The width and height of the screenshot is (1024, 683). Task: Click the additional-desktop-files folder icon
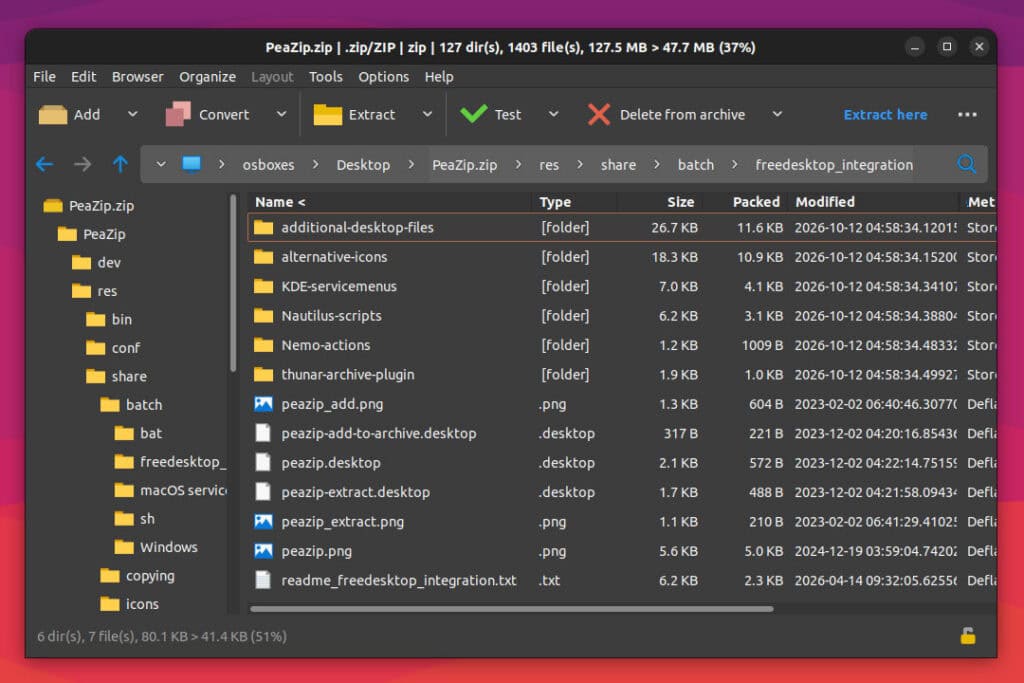point(263,227)
